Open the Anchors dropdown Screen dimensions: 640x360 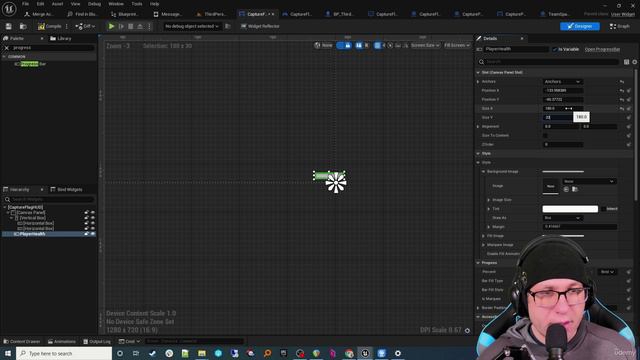pos(562,82)
